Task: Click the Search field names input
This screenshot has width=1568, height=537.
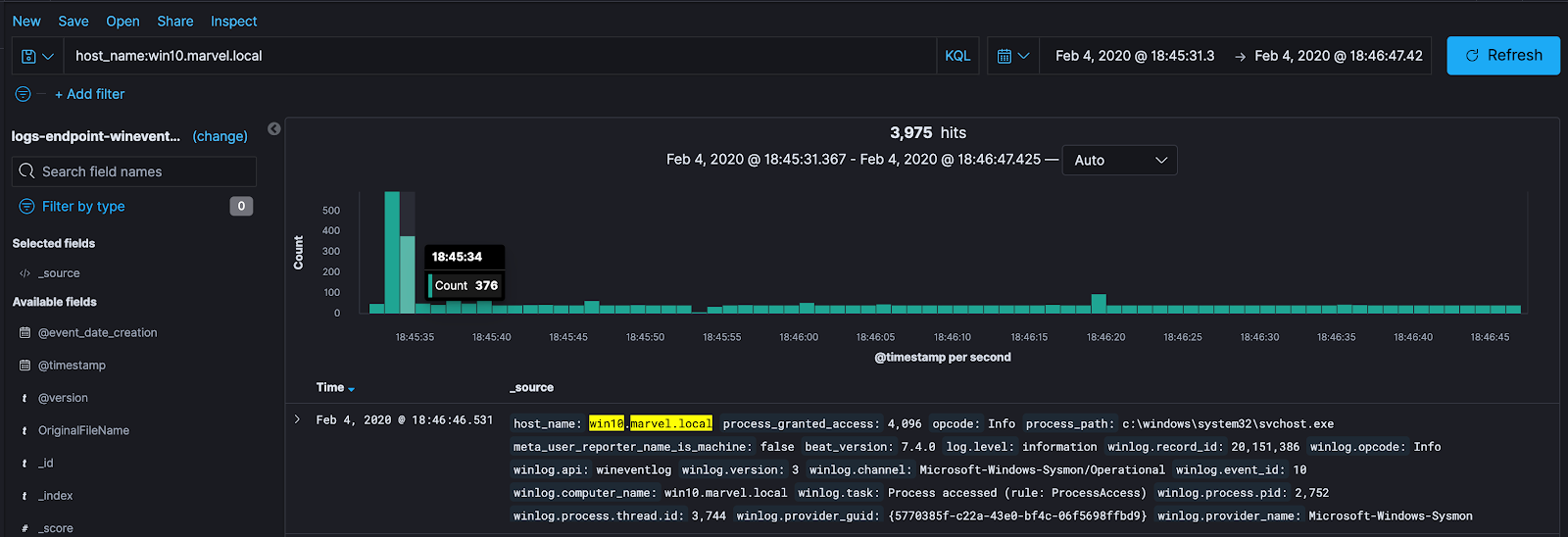Action: (x=134, y=171)
